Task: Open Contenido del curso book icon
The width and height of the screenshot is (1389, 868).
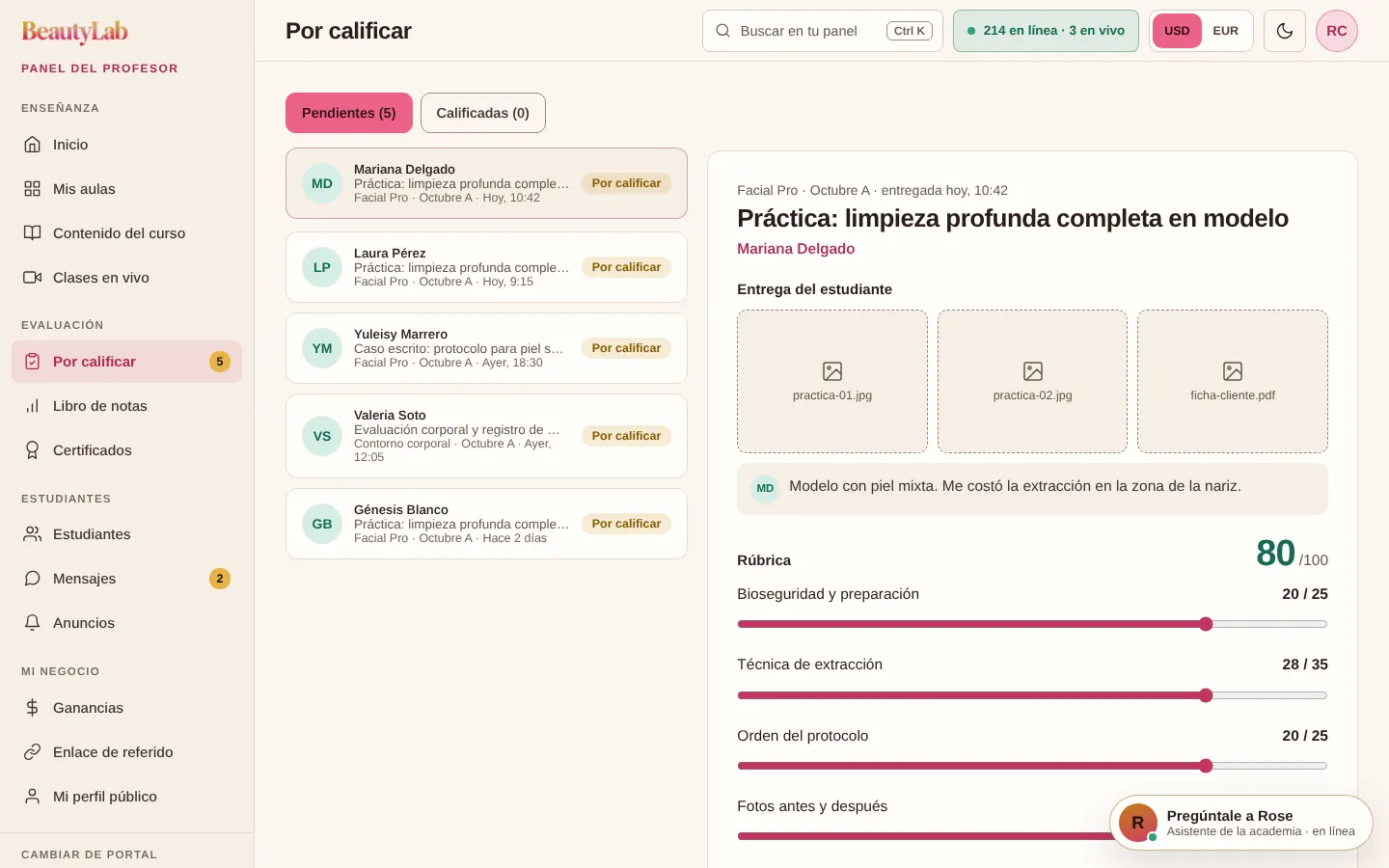Action: point(33,233)
